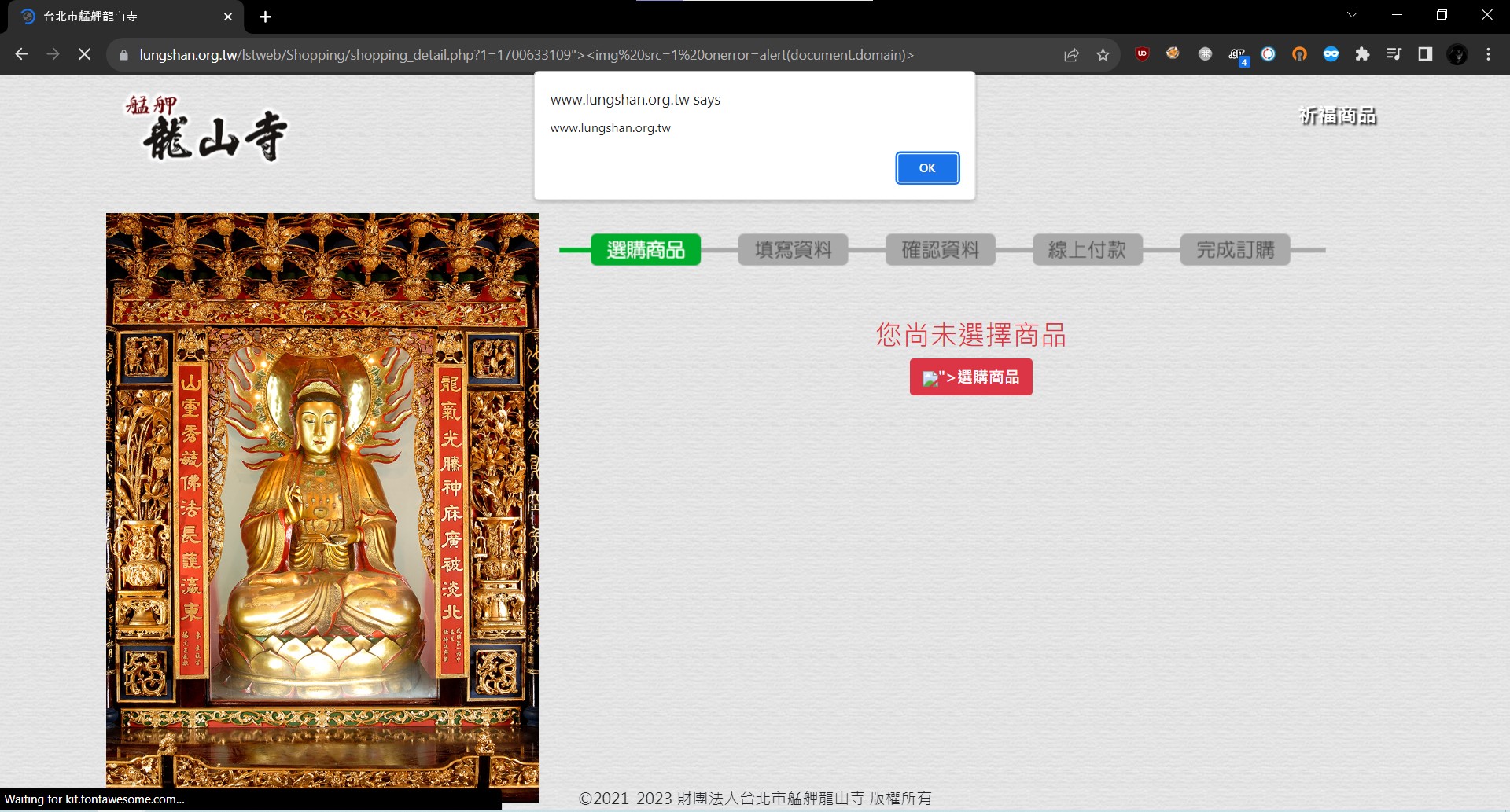Open the blue mask extension icon

[1331, 53]
